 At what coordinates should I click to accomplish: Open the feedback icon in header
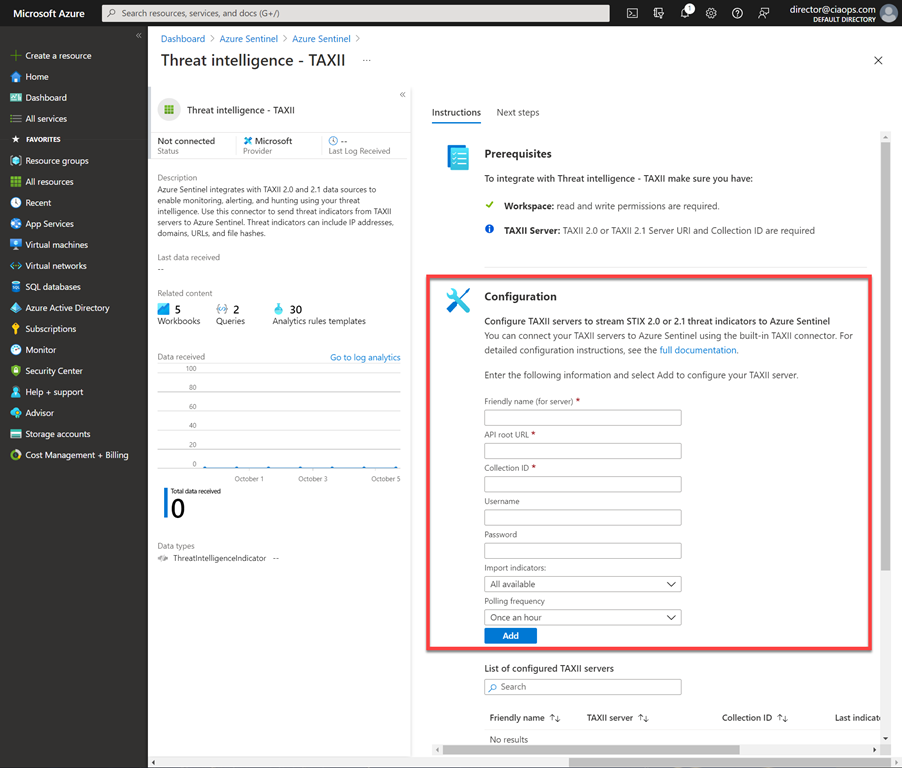[x=764, y=13]
